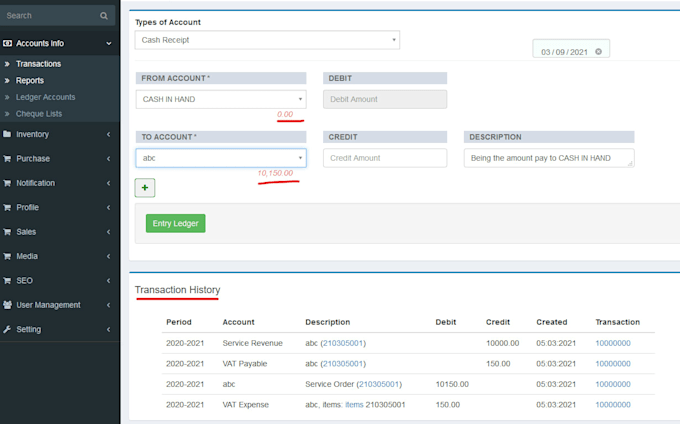Open Transactions in the sidebar
The width and height of the screenshot is (680, 424).
coord(39,64)
